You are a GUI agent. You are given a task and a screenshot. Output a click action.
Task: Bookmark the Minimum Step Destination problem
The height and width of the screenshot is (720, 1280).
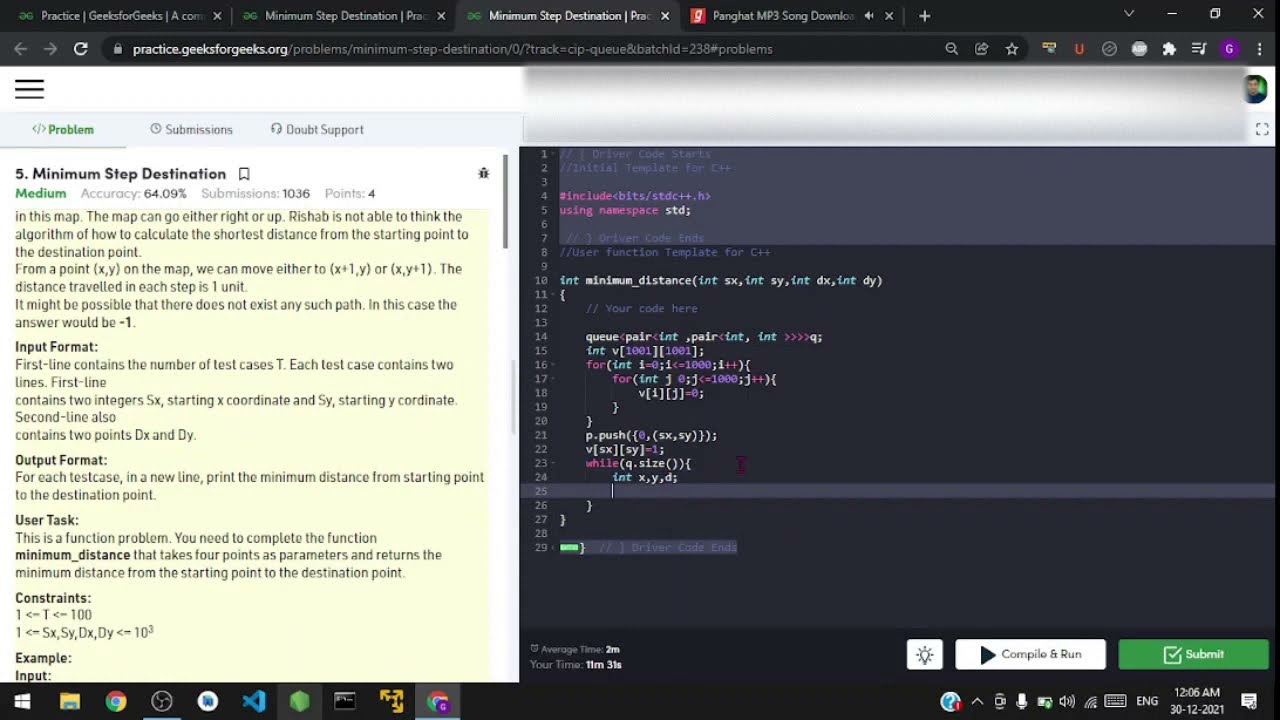244,174
